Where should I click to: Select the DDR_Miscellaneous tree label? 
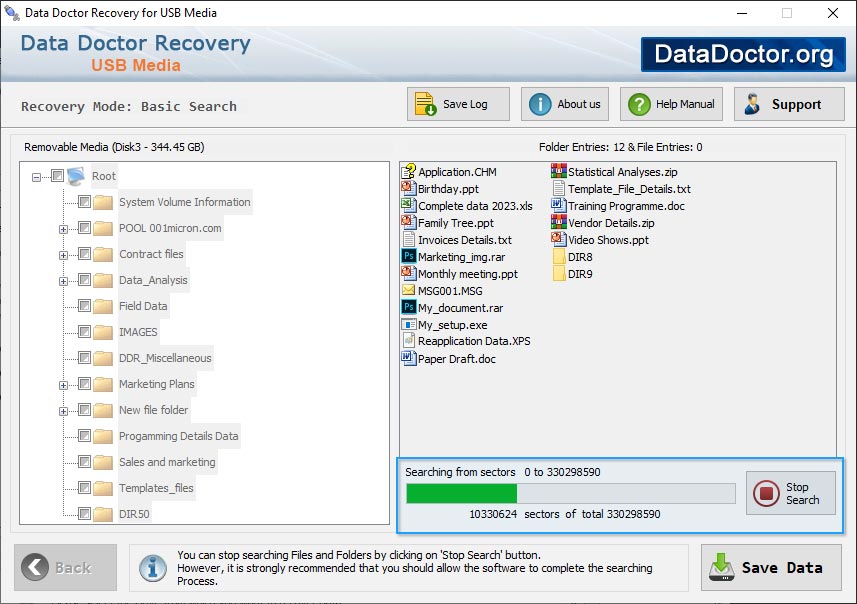click(165, 358)
